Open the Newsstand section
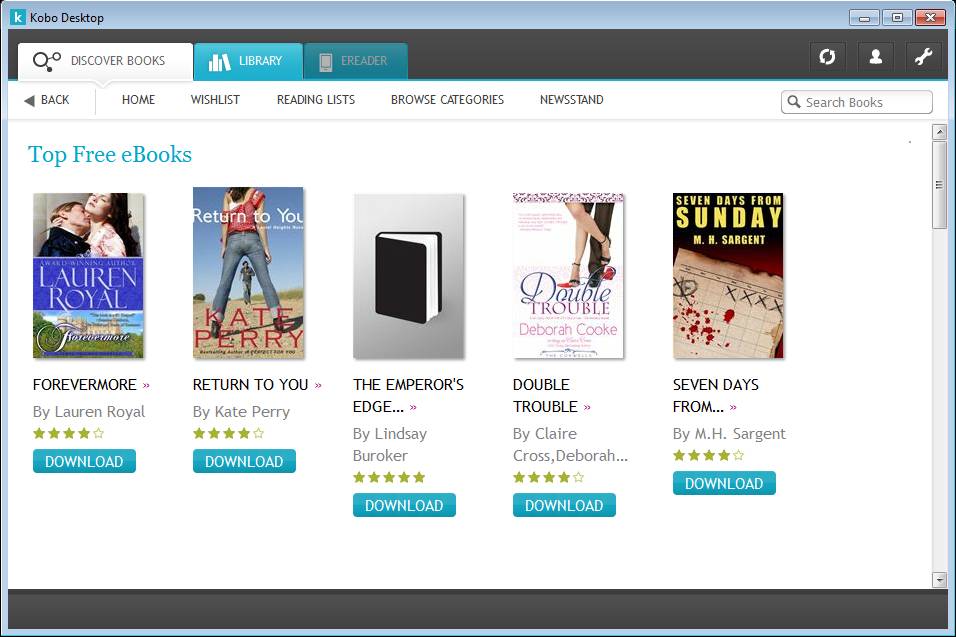The height and width of the screenshot is (637, 956). coord(572,99)
